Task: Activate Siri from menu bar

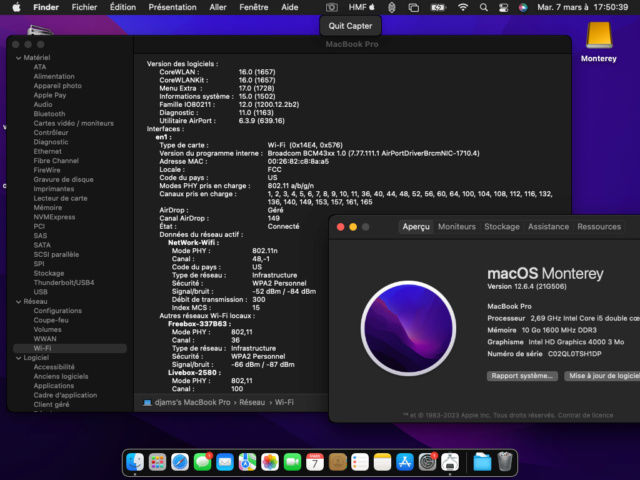Action: click(523, 7)
